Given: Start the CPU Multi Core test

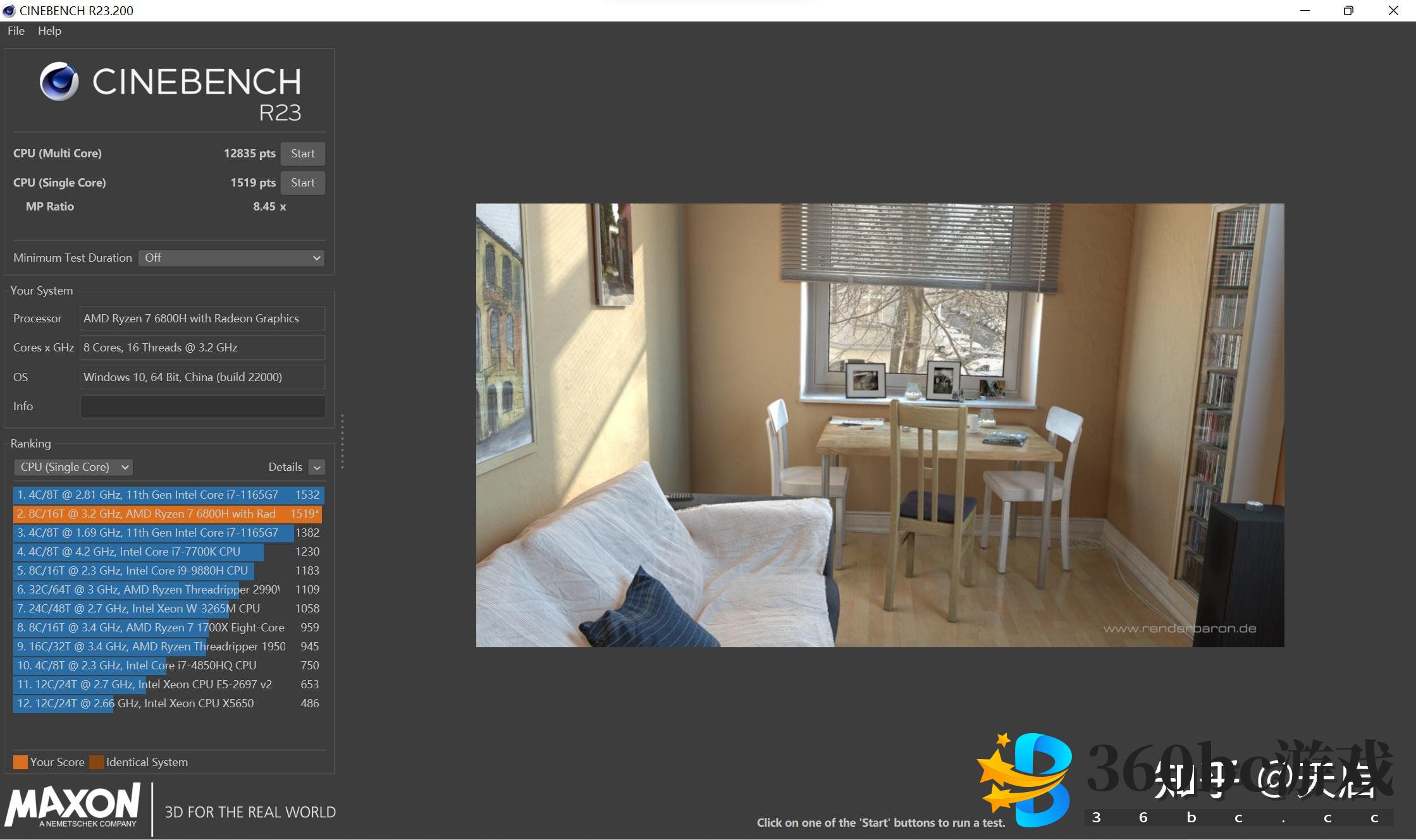Looking at the screenshot, I should (302, 154).
